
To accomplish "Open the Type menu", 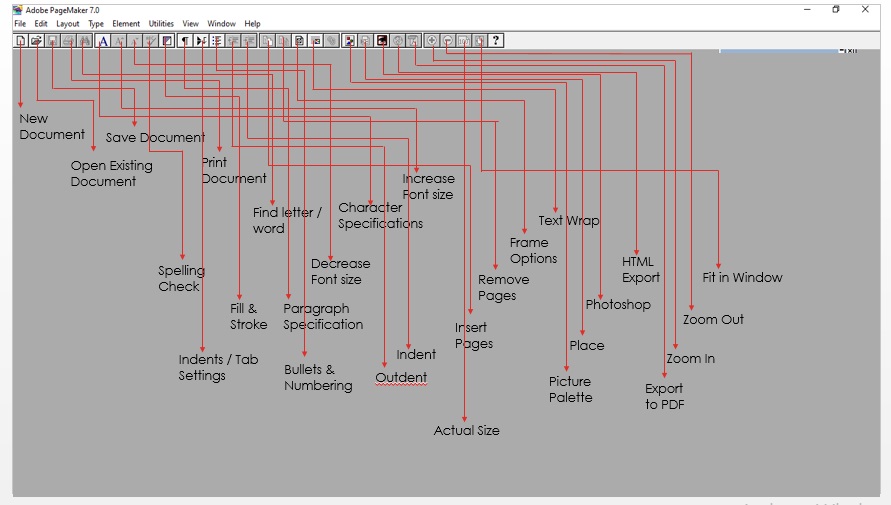I will click(96, 23).
